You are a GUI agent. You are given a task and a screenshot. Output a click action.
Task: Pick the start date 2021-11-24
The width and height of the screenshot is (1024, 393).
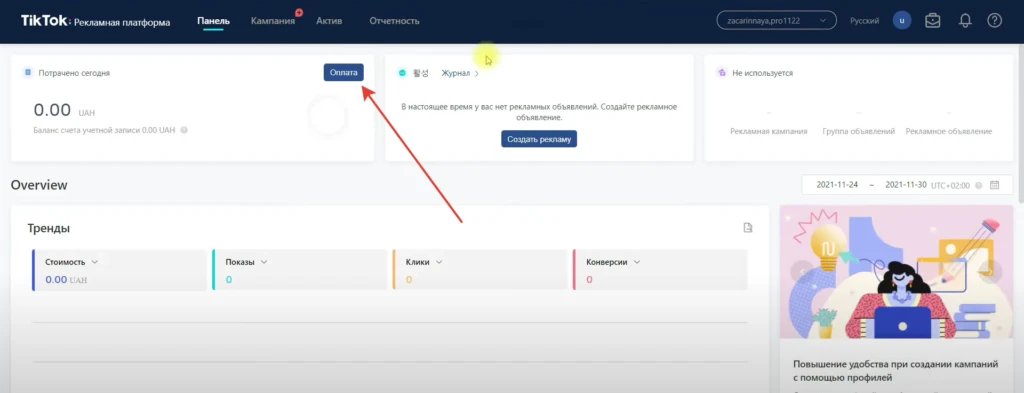point(837,185)
